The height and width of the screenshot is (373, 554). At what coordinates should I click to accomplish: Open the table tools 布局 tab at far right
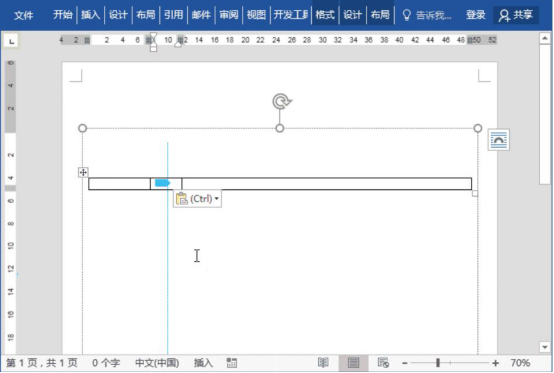pos(380,15)
